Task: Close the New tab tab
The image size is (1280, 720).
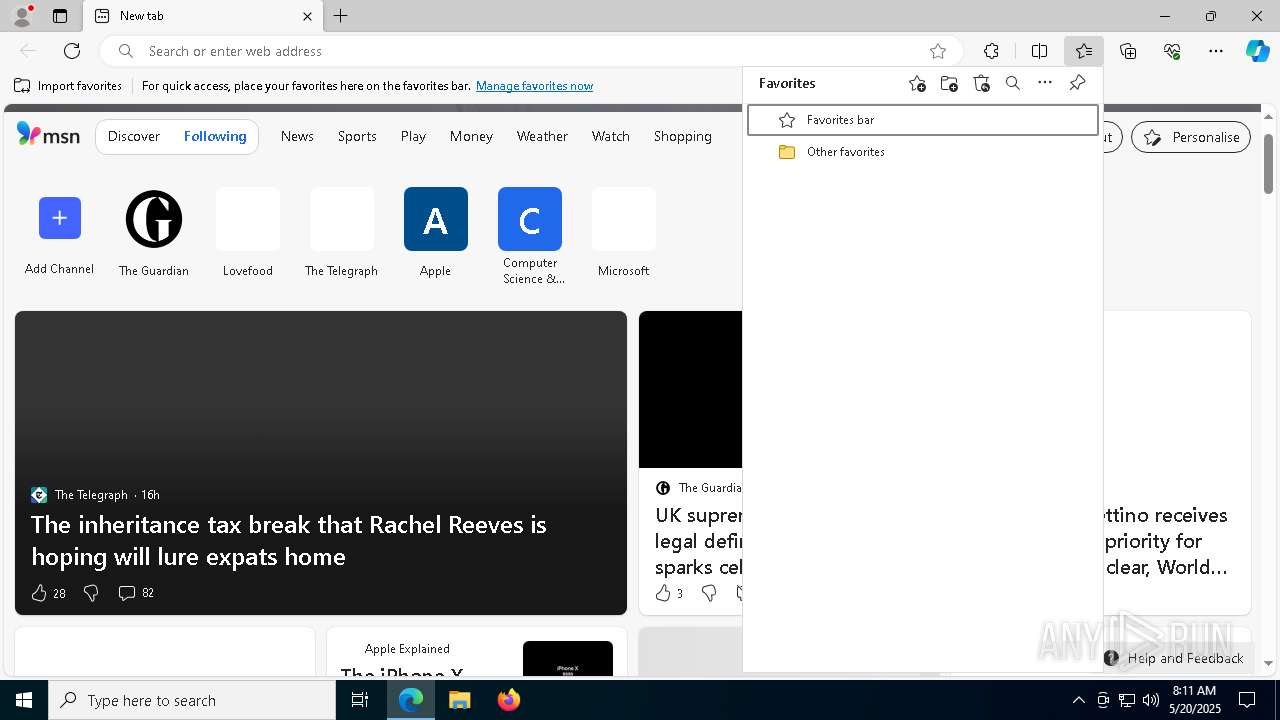Action: pos(307,16)
